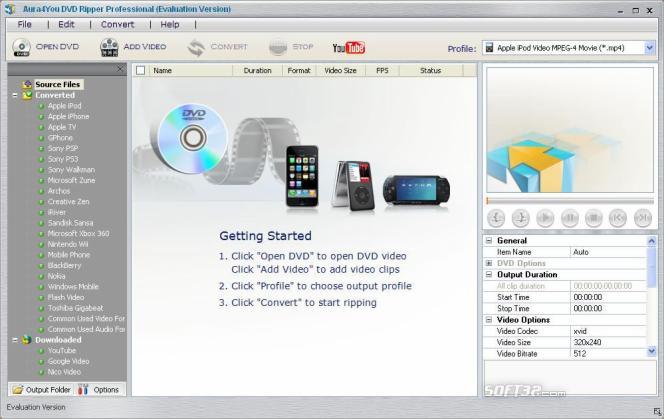Image resolution: width=664 pixels, height=419 pixels.
Task: Click the Options button label
Action: [106, 390]
